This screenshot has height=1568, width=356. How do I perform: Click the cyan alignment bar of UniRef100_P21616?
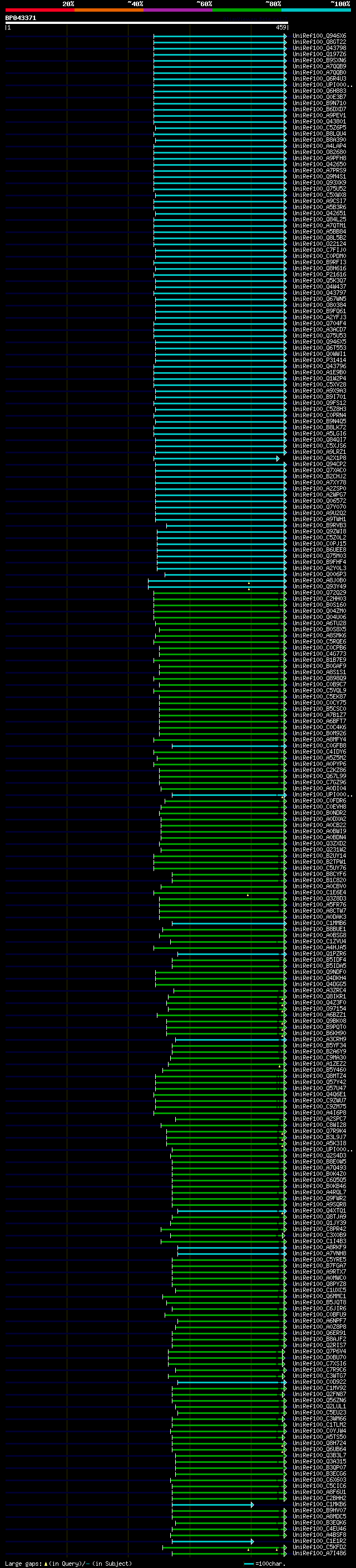pos(220,275)
